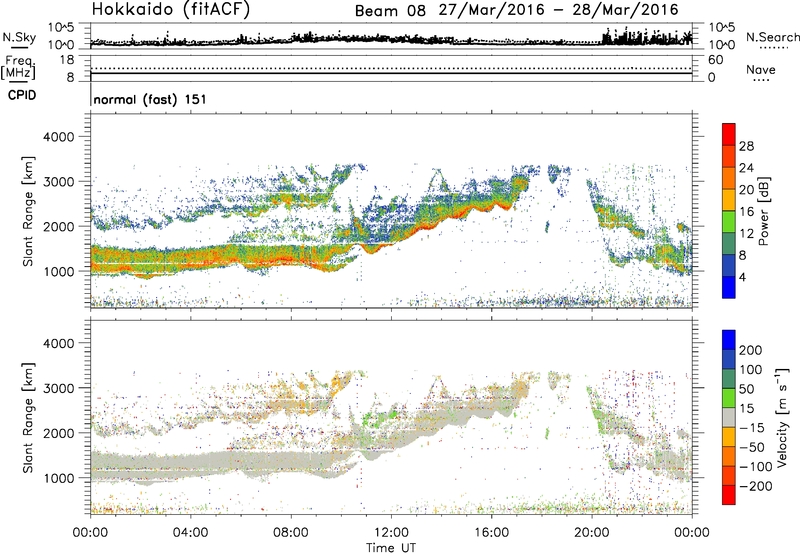The width and height of the screenshot is (800, 554).
Task: Click the '18' tick on the frequency axis
Action: point(67,60)
